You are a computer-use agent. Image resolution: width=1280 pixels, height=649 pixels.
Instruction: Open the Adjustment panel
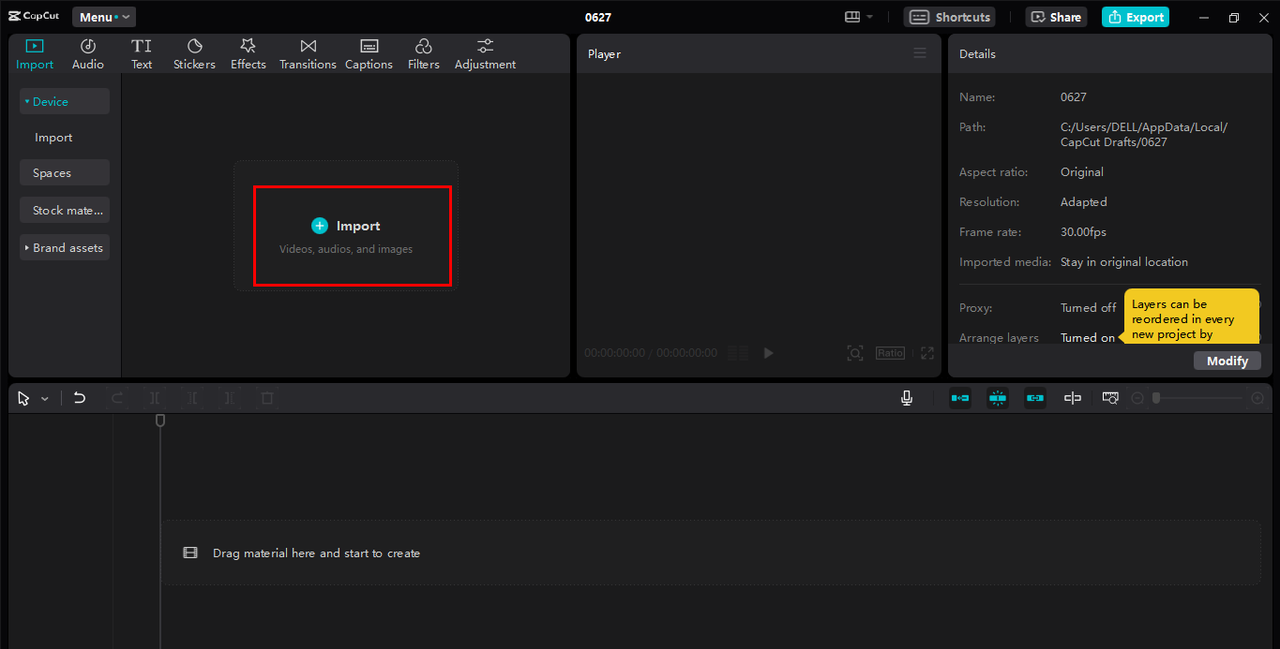coord(485,54)
